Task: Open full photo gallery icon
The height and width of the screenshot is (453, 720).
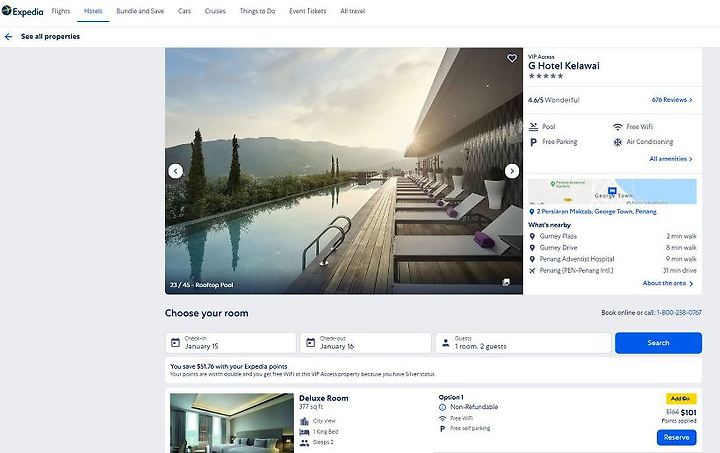Action: [x=506, y=282]
